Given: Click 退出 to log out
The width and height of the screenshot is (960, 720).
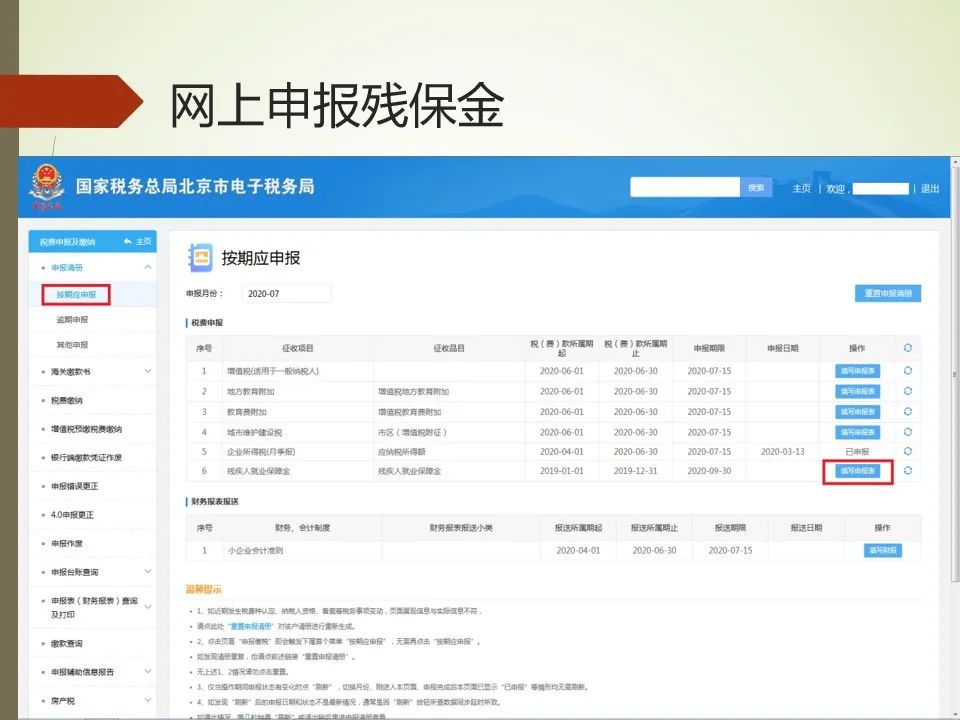Looking at the screenshot, I should point(930,189).
